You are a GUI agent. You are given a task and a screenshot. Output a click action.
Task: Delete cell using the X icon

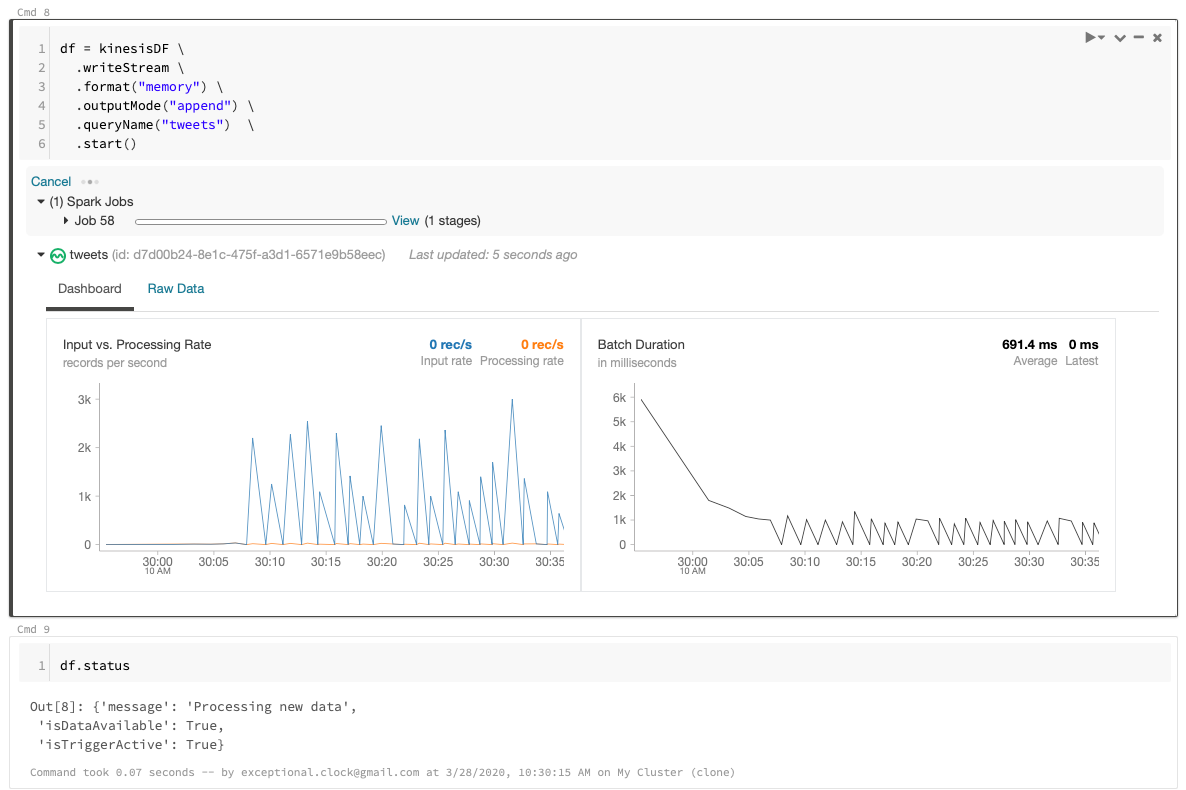click(1157, 38)
